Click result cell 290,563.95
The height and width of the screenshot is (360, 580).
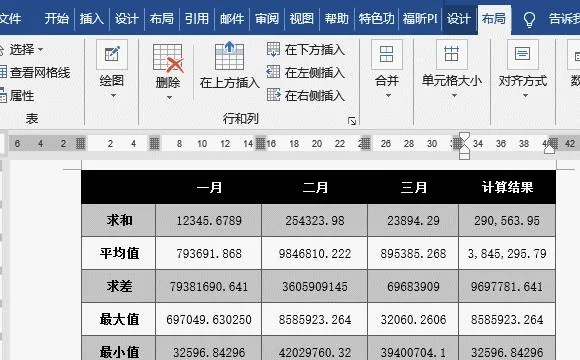507,221
